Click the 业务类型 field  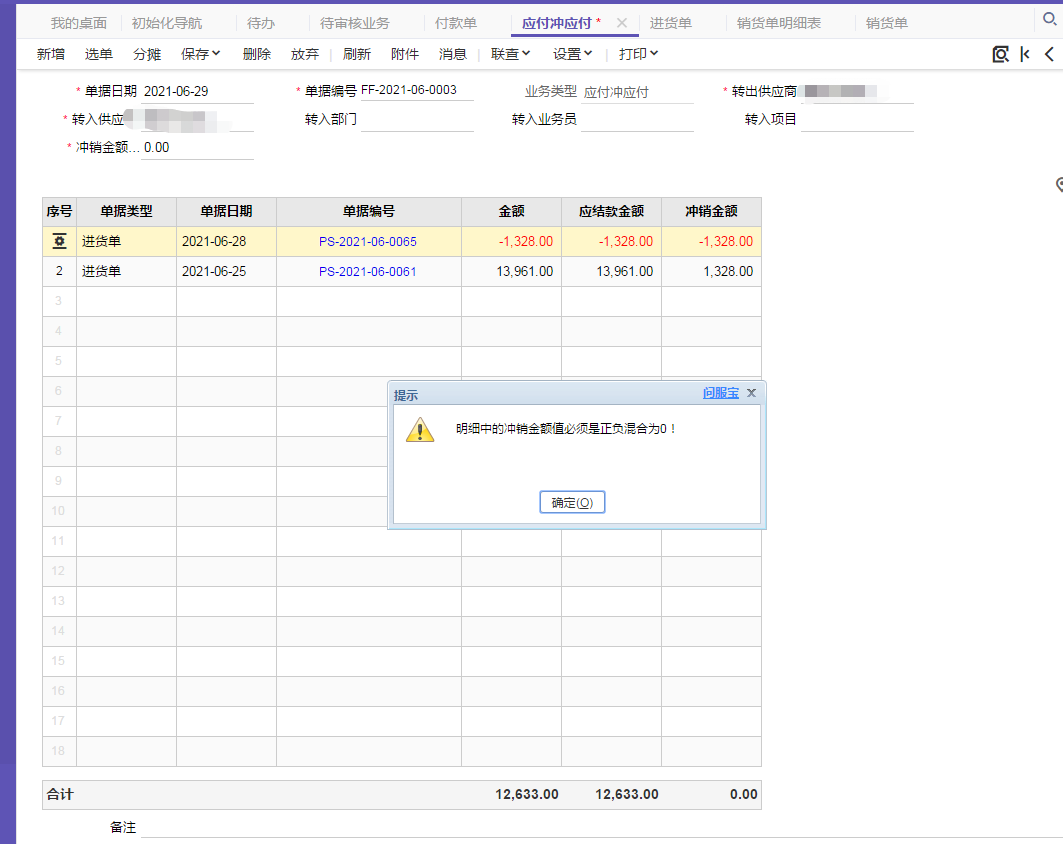coord(637,92)
